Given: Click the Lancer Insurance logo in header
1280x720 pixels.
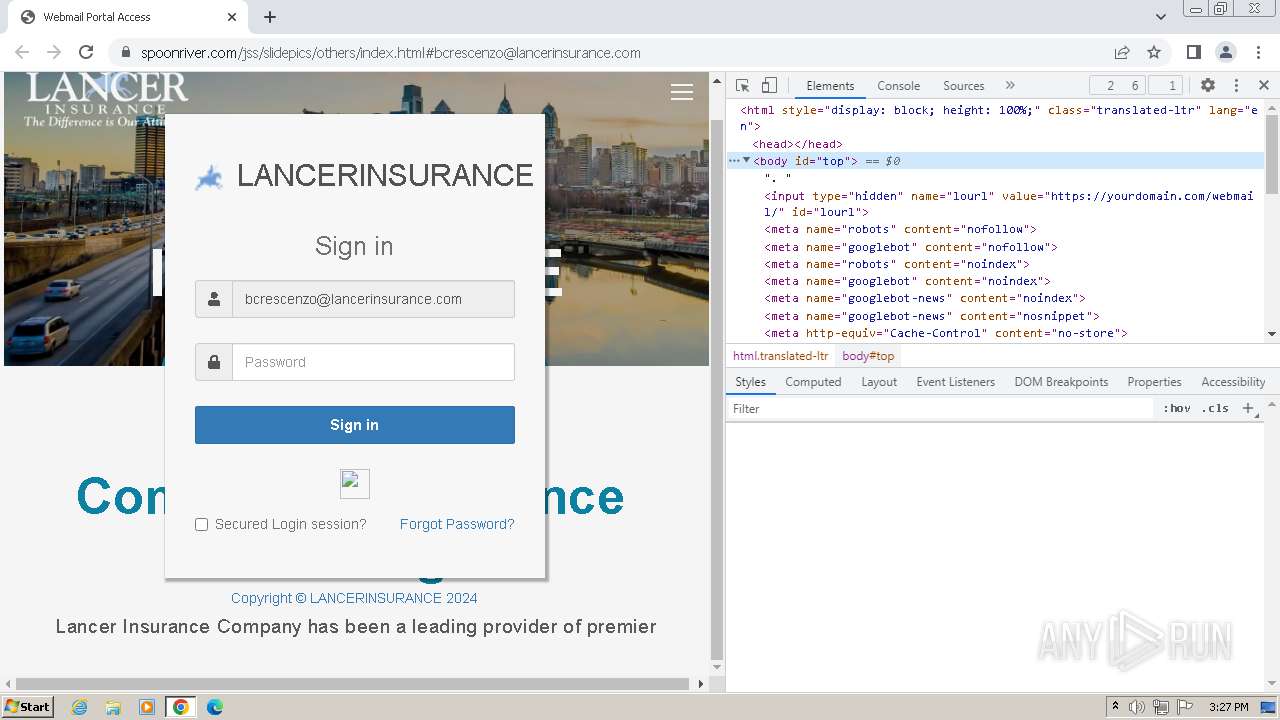Looking at the screenshot, I should coord(105,99).
